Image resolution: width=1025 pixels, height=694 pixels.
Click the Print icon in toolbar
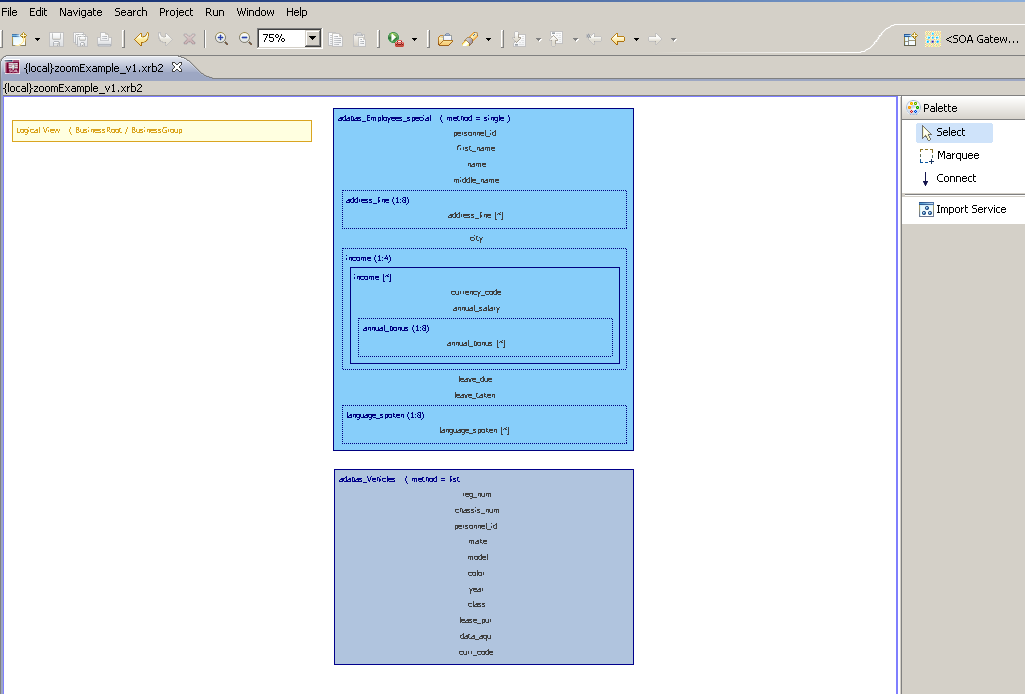tap(104, 39)
